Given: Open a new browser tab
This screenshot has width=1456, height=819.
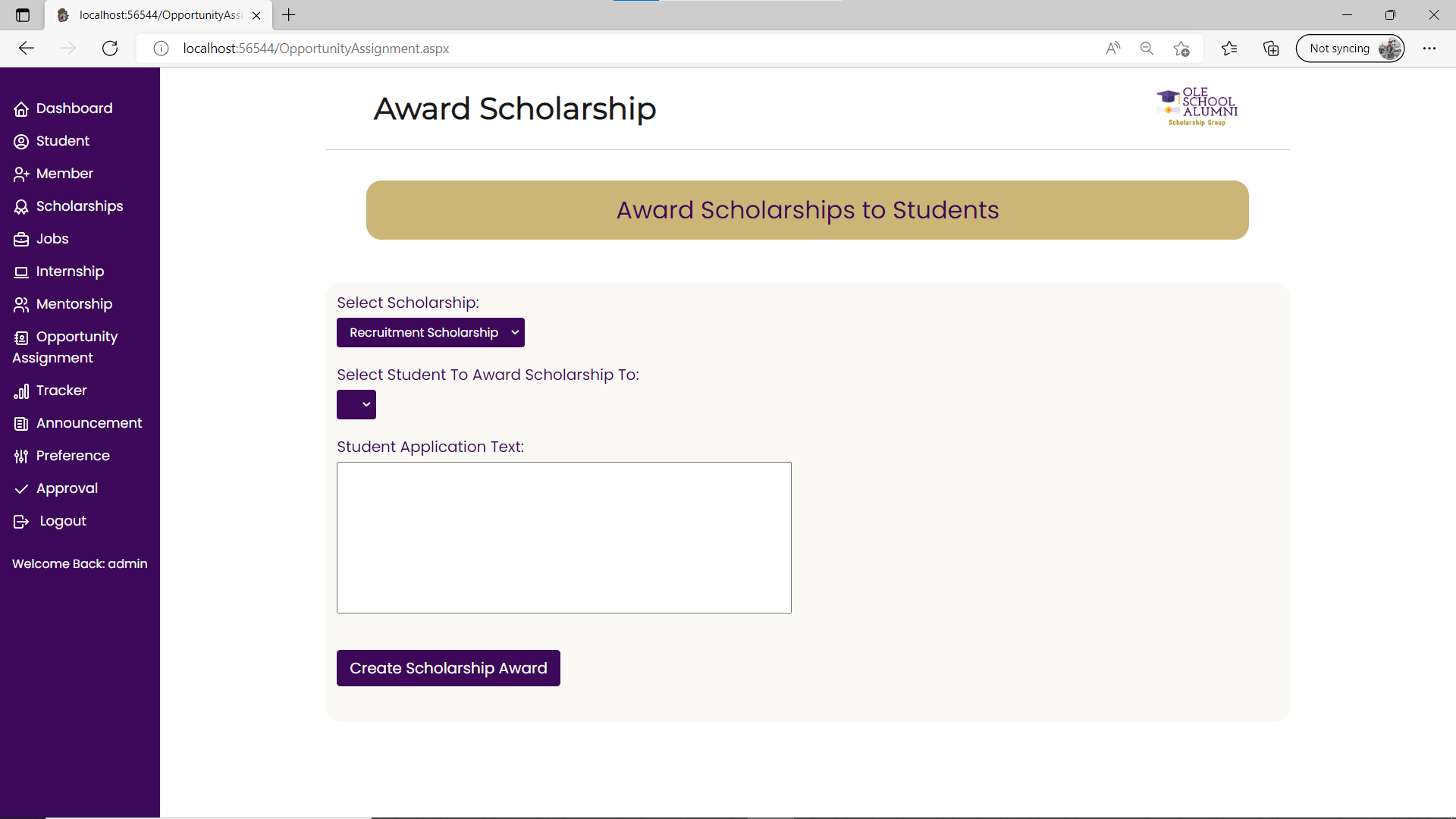Looking at the screenshot, I should point(289,15).
